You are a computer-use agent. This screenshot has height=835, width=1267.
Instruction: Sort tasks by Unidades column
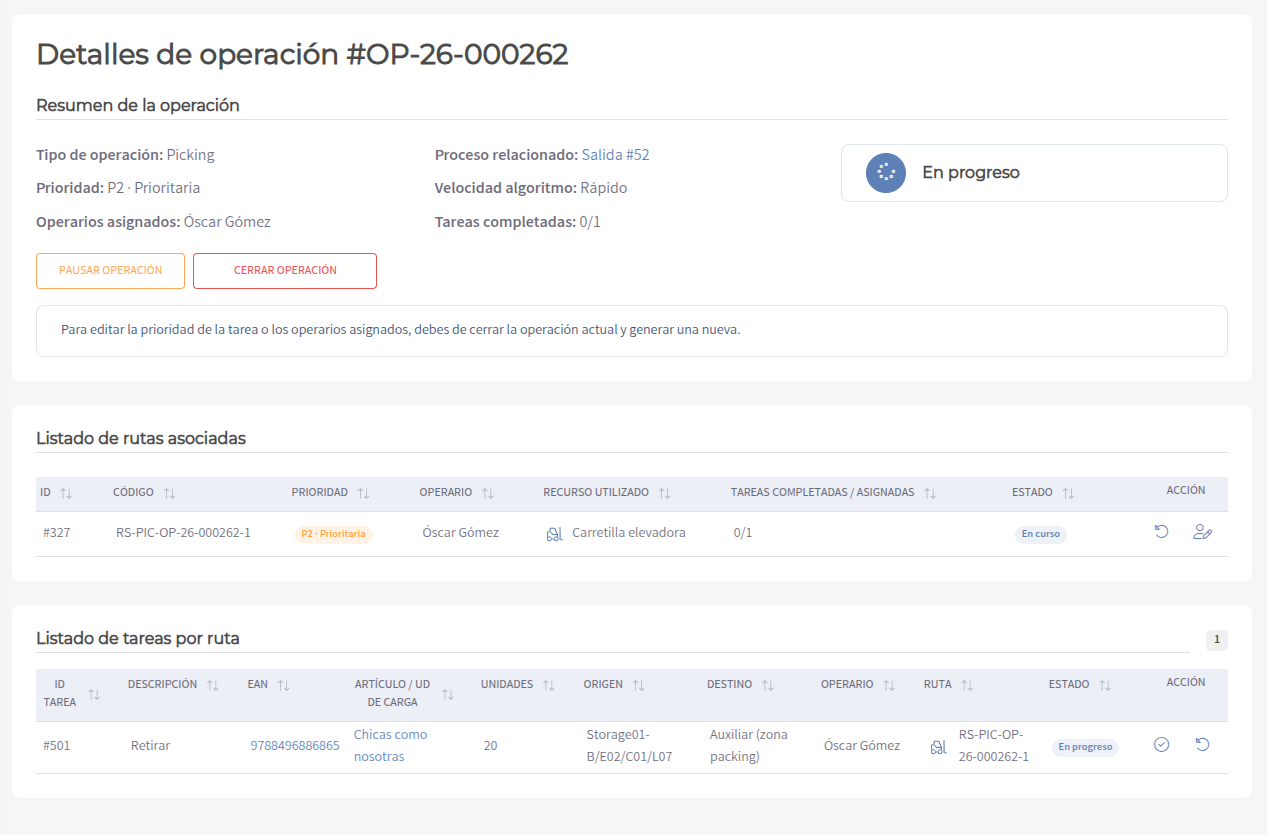pyautogui.click(x=548, y=685)
